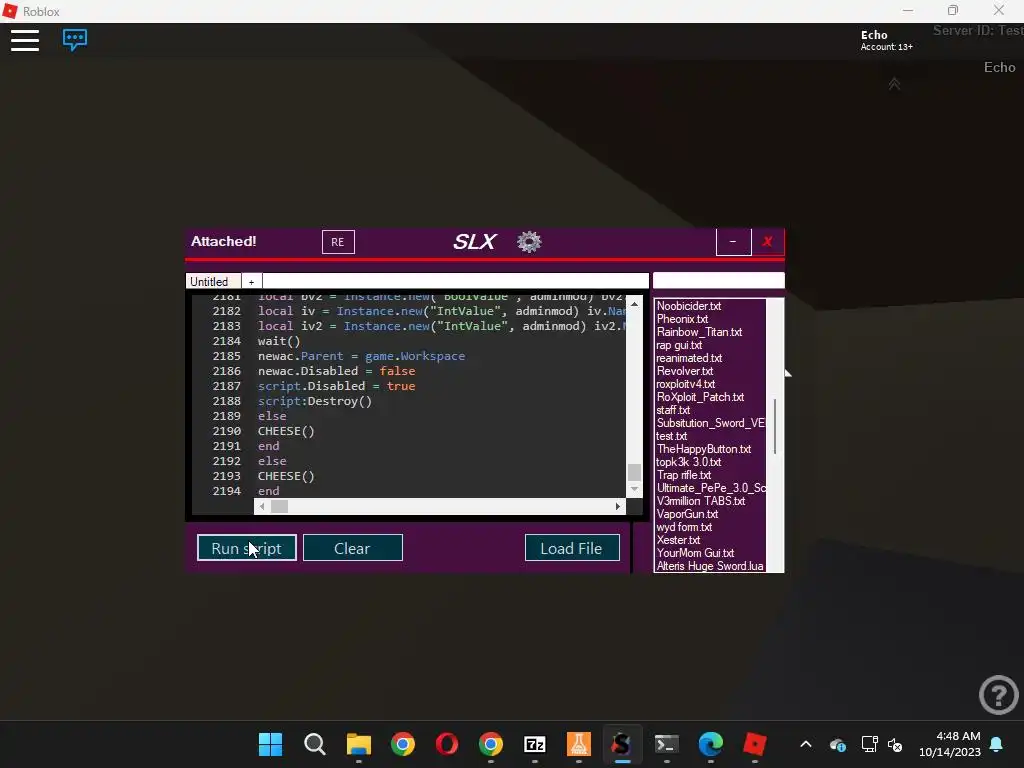Minimize the SLX executor window

[x=733, y=242]
